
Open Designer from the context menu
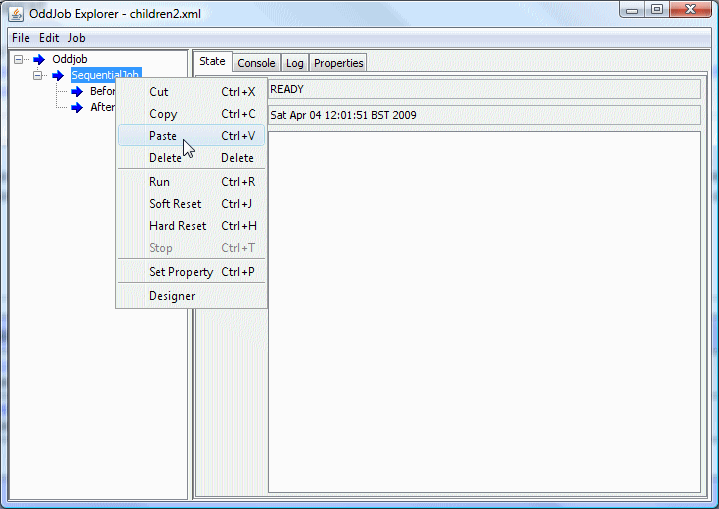(x=172, y=296)
